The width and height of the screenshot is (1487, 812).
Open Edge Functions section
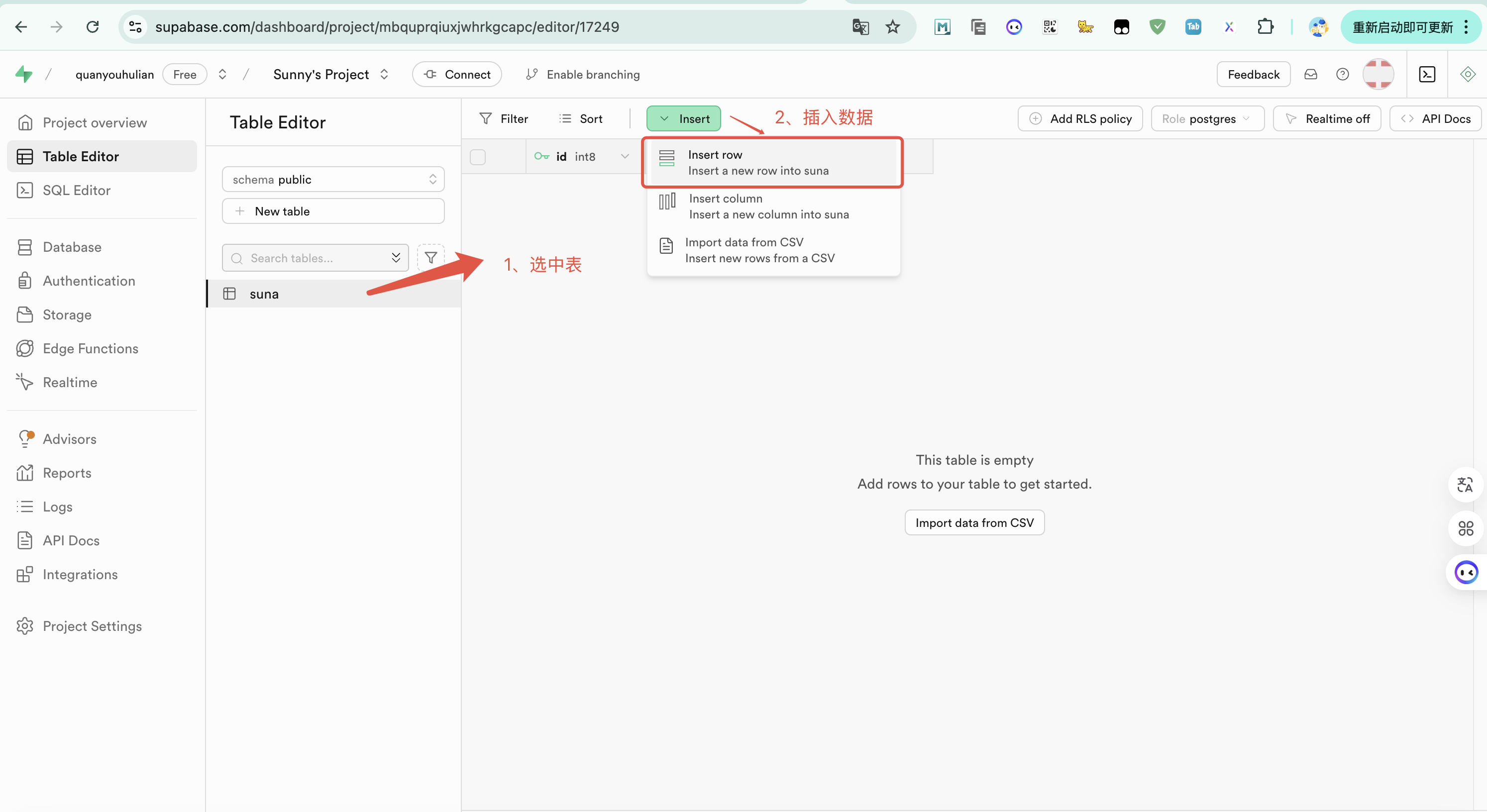[x=90, y=349]
